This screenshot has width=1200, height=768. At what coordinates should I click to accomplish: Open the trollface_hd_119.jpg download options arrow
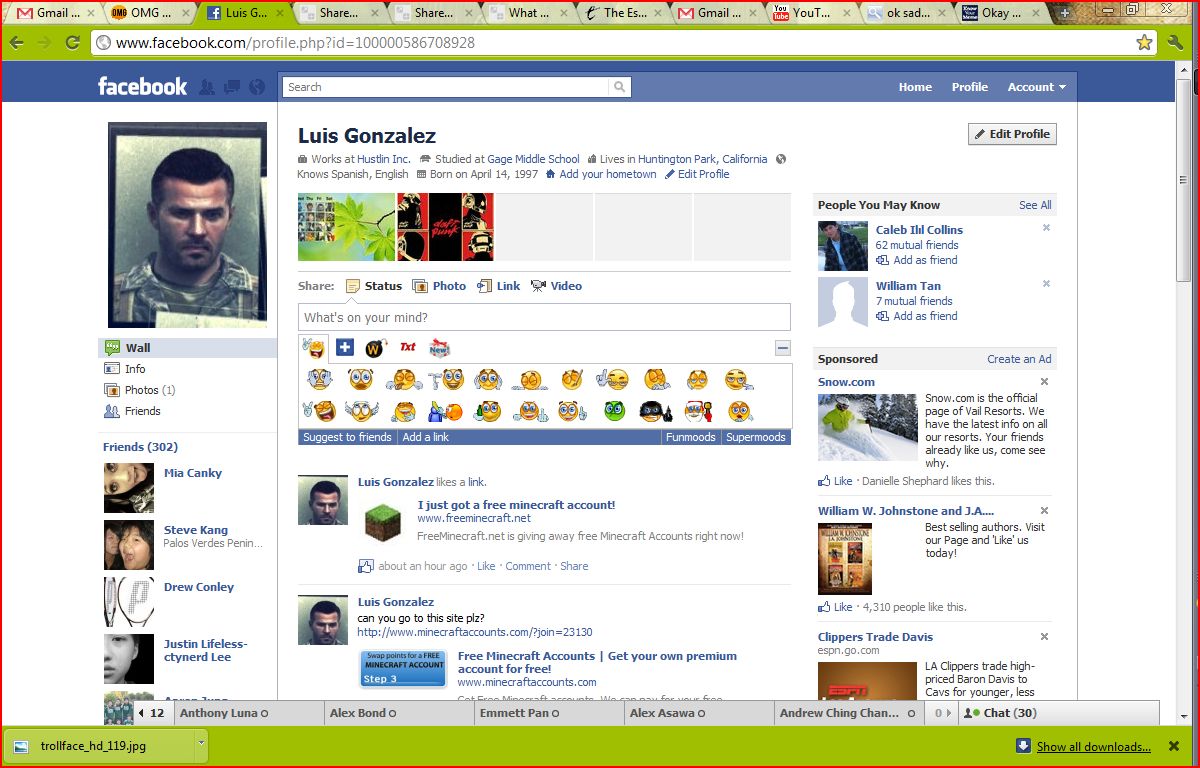201,743
